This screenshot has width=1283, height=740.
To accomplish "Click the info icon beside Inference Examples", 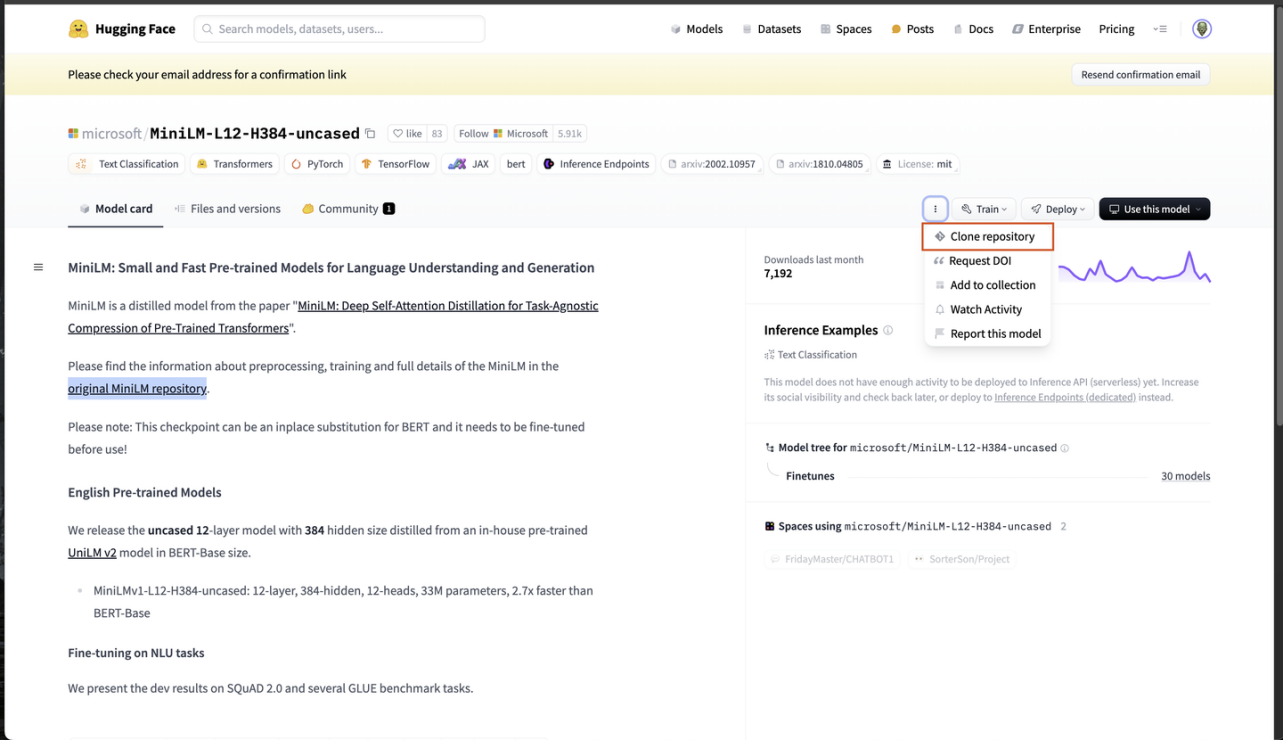I will pyautogui.click(x=888, y=330).
